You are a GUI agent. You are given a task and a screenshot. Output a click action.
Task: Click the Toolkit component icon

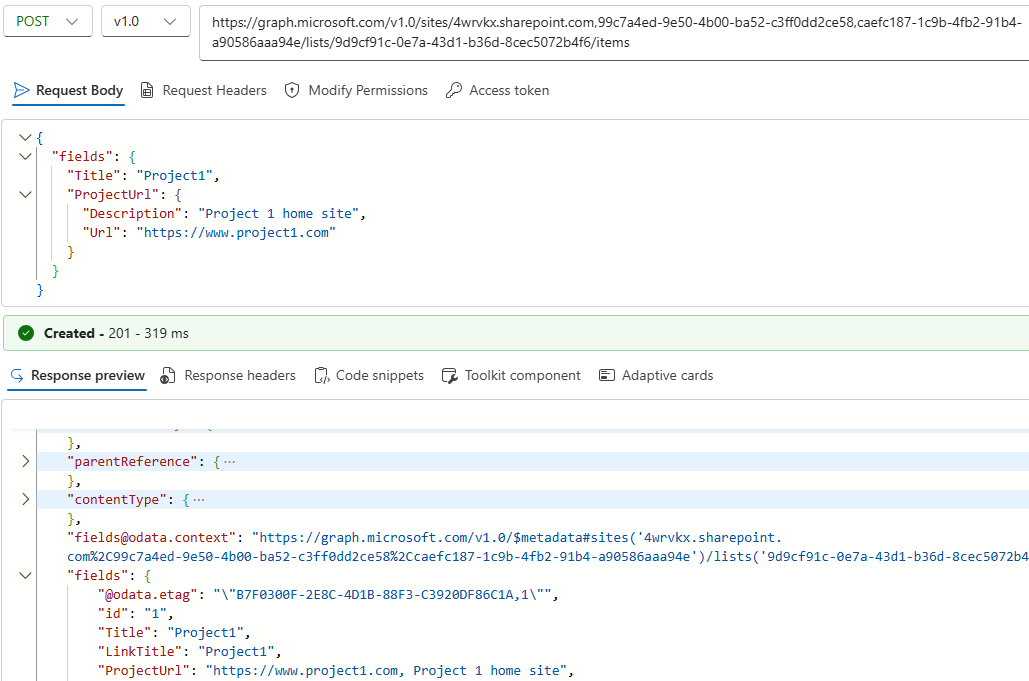(450, 376)
